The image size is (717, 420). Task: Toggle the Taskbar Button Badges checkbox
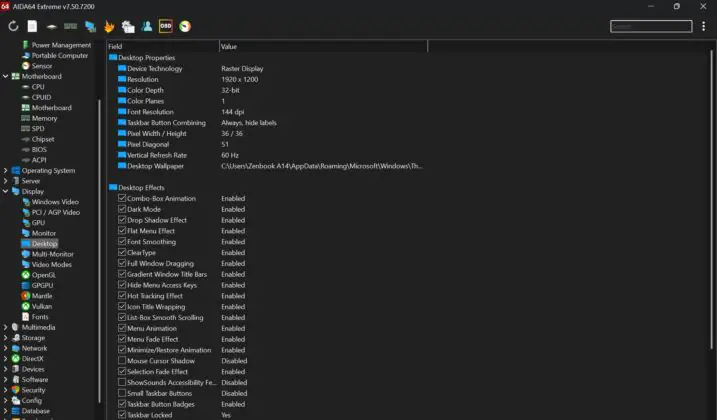click(x=122, y=404)
